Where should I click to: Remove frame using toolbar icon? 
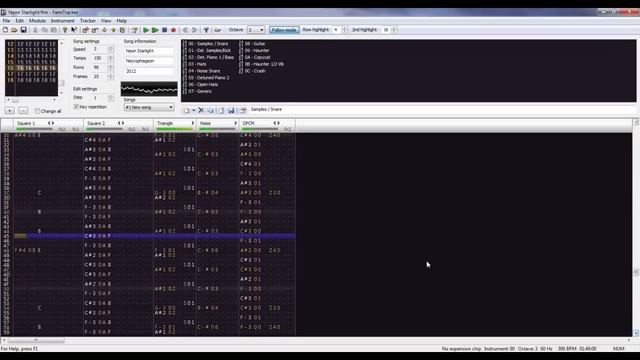pos(95,30)
